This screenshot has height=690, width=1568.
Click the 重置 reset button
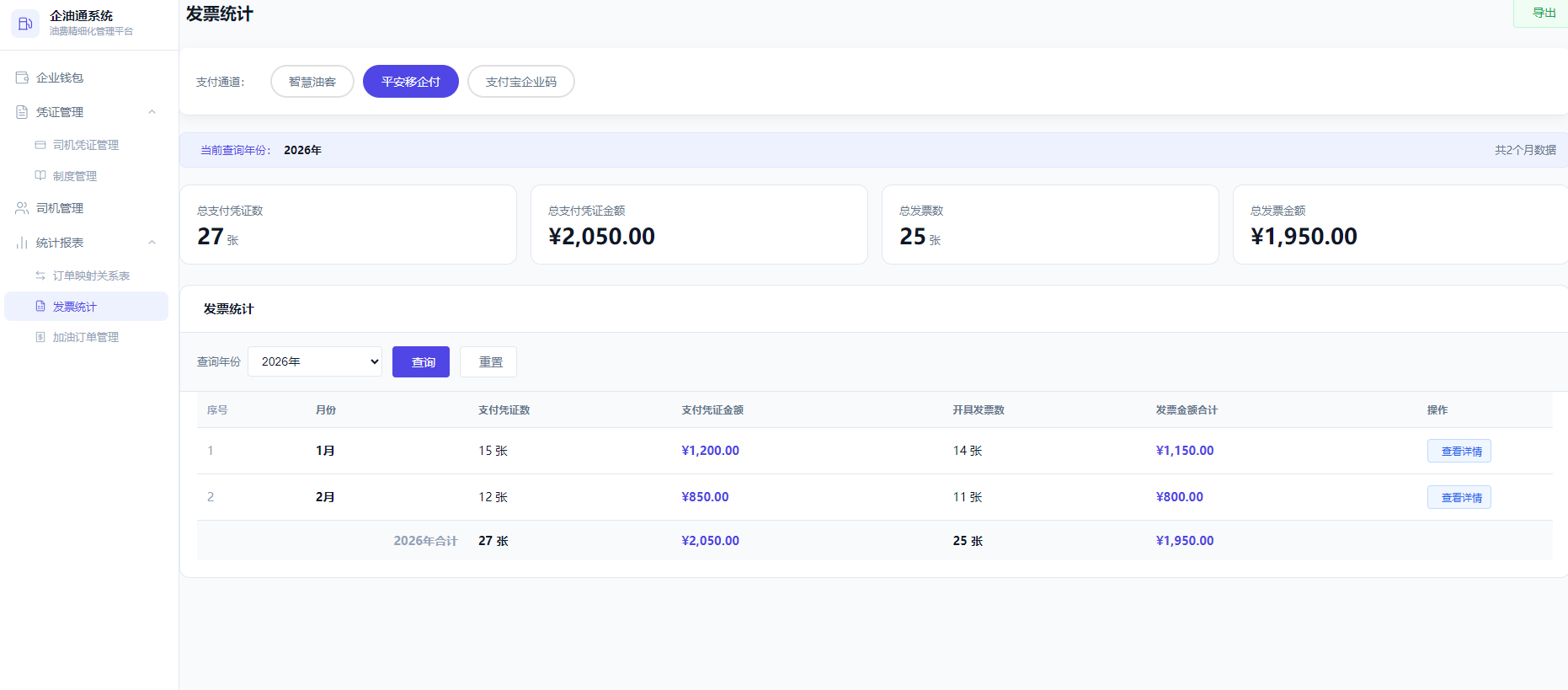pos(488,361)
